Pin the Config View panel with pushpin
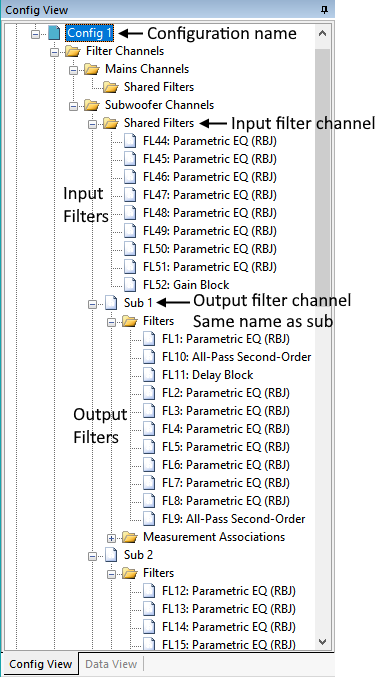 click(325, 10)
